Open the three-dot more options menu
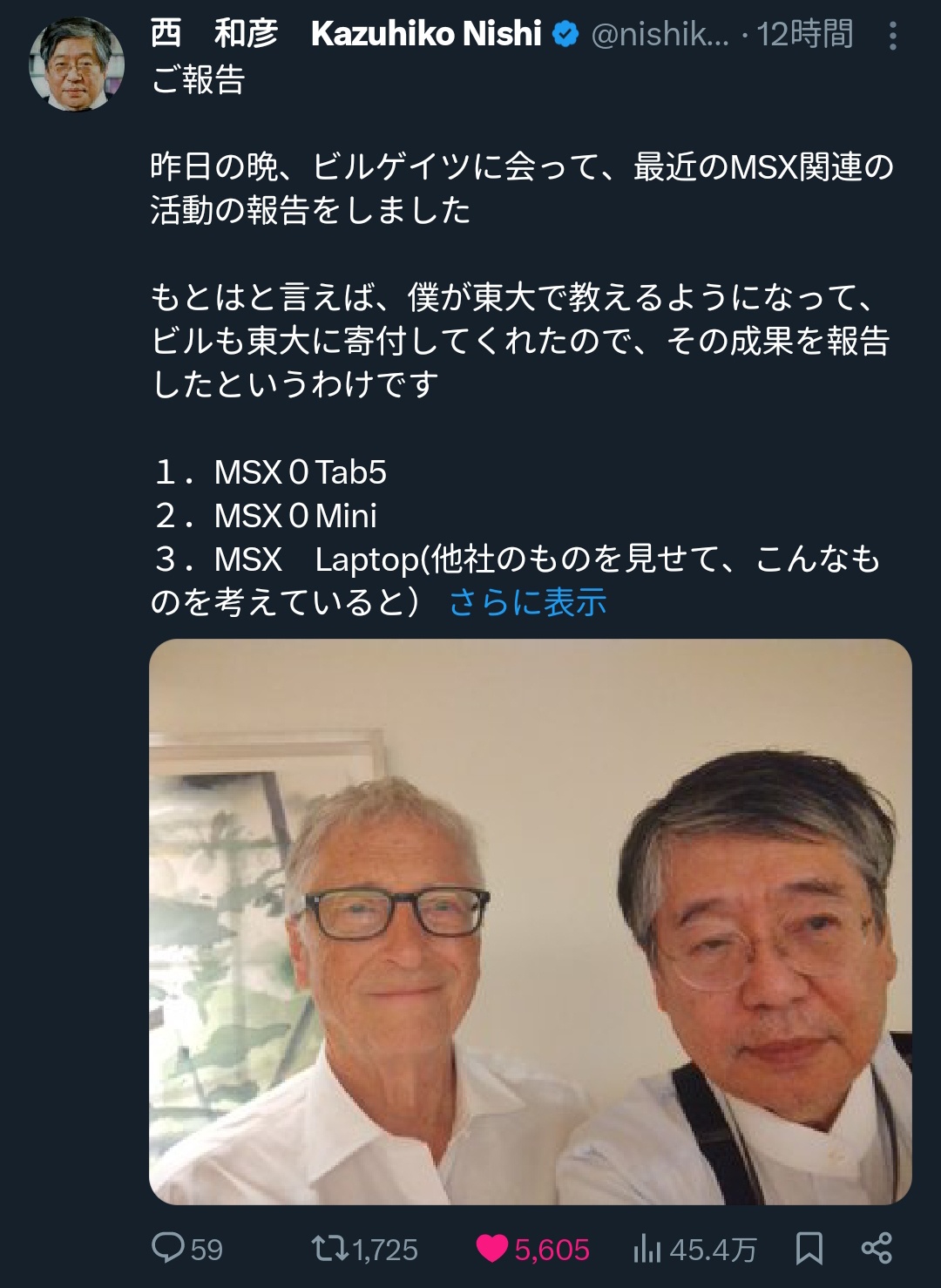This screenshot has width=941, height=1288. click(x=892, y=36)
